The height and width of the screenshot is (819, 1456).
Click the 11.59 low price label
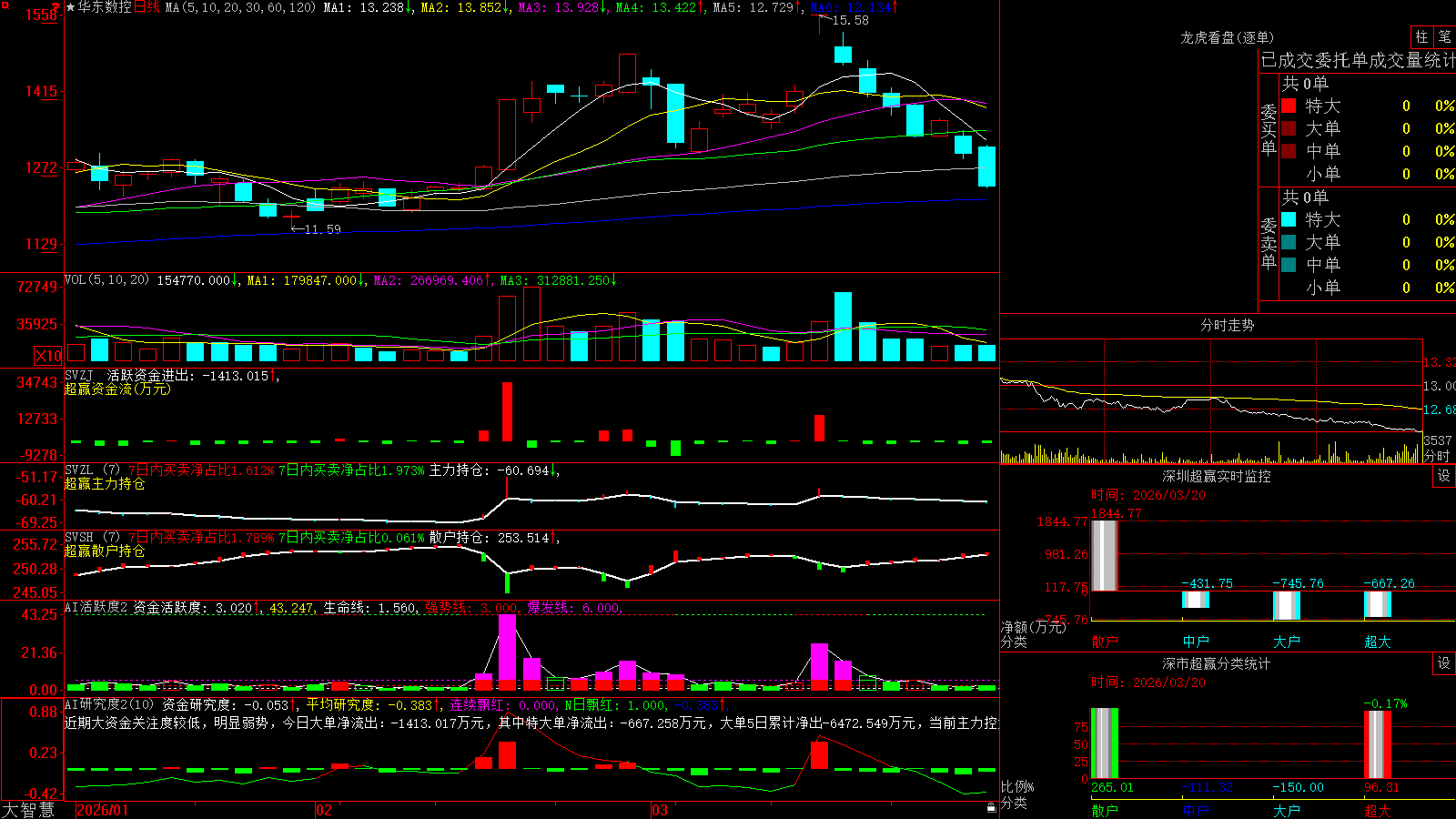tap(322, 229)
